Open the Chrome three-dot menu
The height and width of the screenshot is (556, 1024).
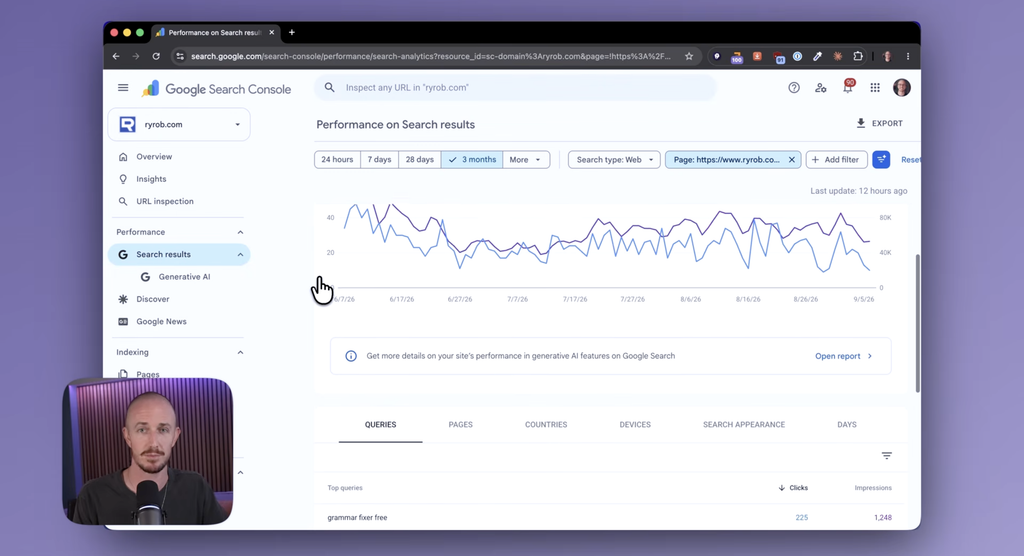pos(908,56)
